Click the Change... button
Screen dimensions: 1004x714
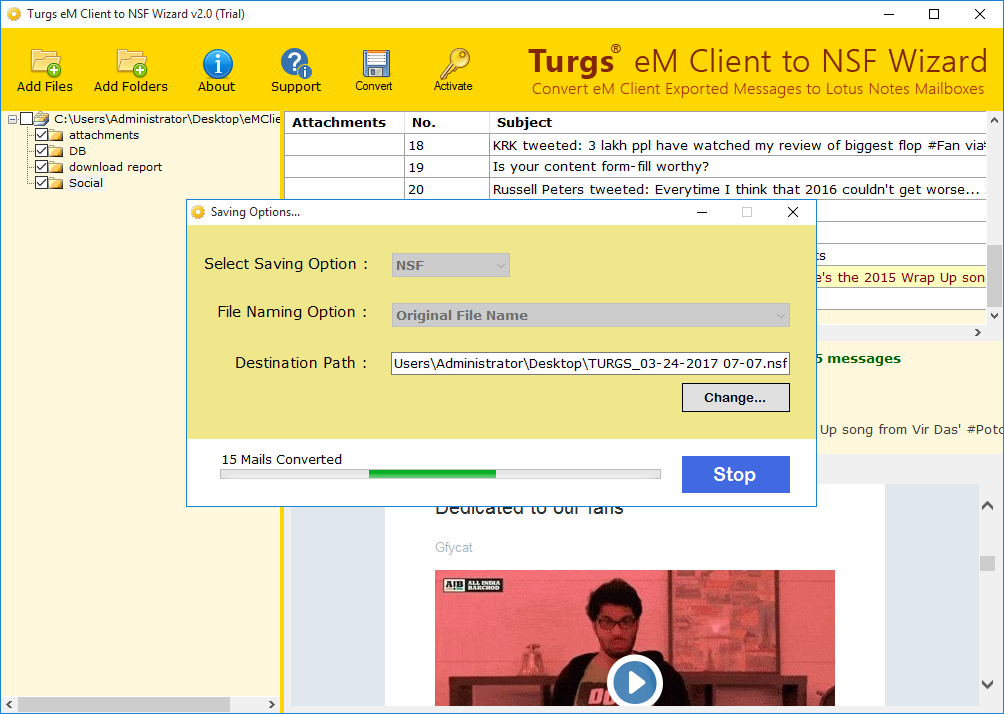coord(736,398)
